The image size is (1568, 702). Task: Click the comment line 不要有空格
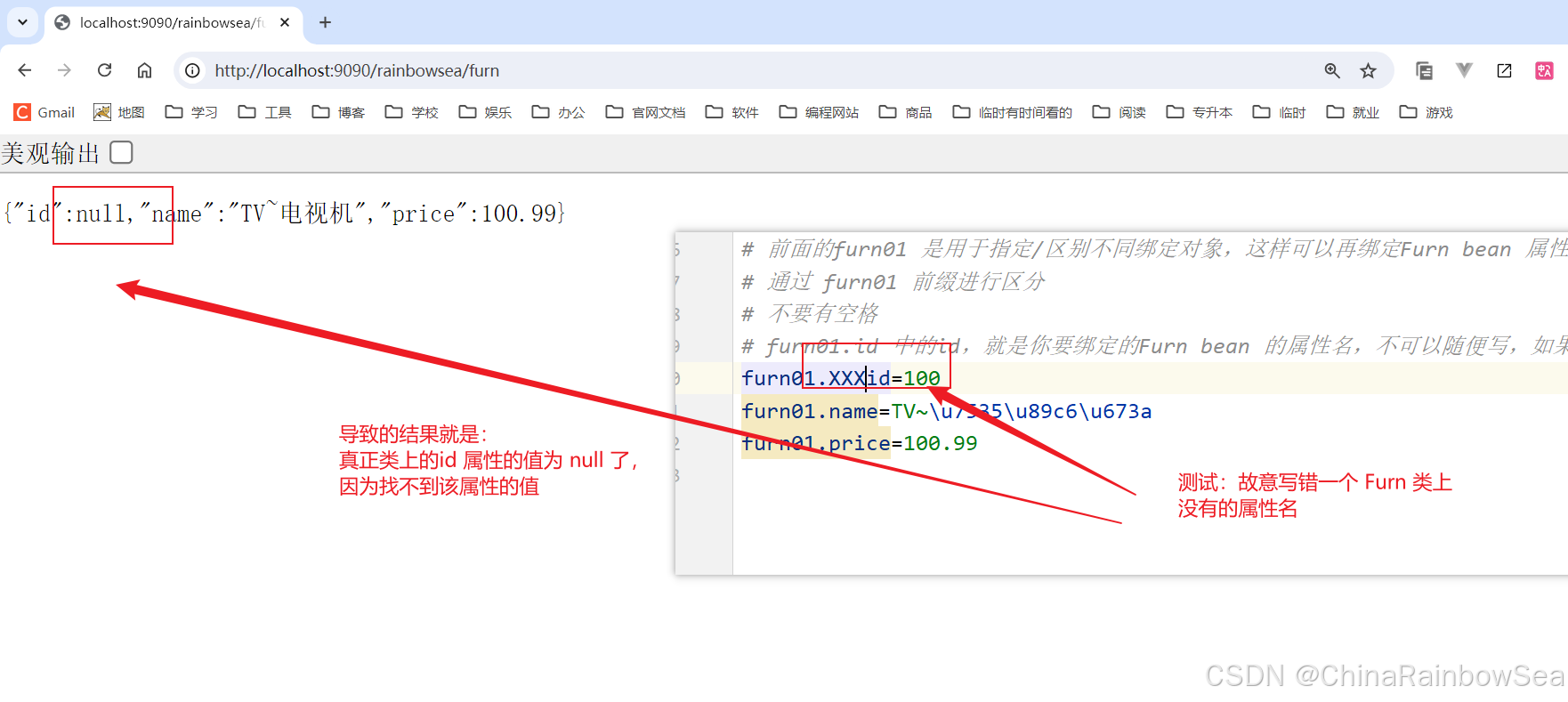click(x=810, y=313)
